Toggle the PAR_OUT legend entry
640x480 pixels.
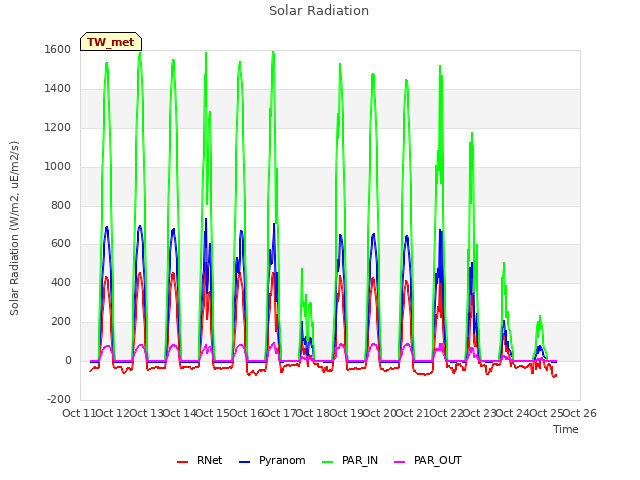pos(428,460)
